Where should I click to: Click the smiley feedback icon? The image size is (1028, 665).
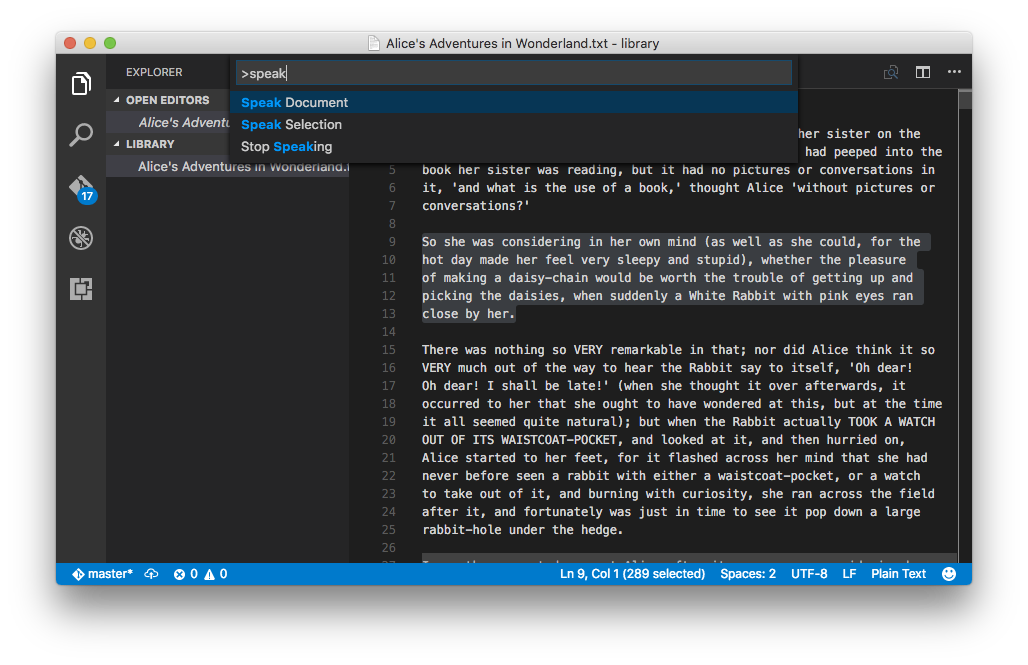click(x=949, y=574)
